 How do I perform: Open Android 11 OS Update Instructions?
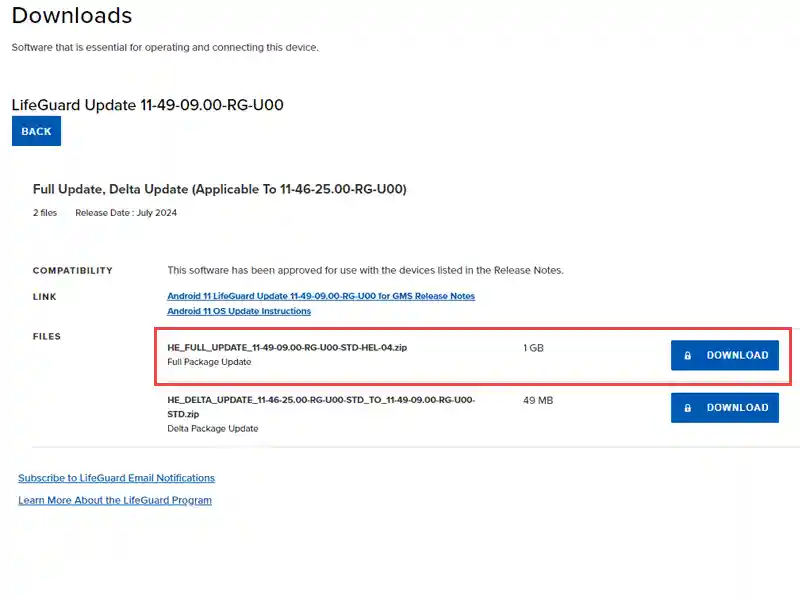pos(239,311)
